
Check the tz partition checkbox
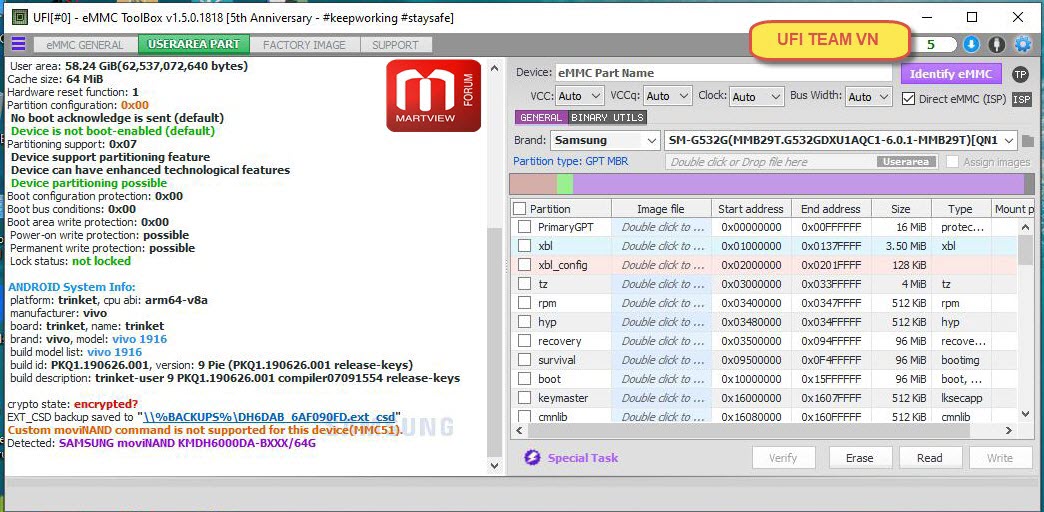click(525, 284)
